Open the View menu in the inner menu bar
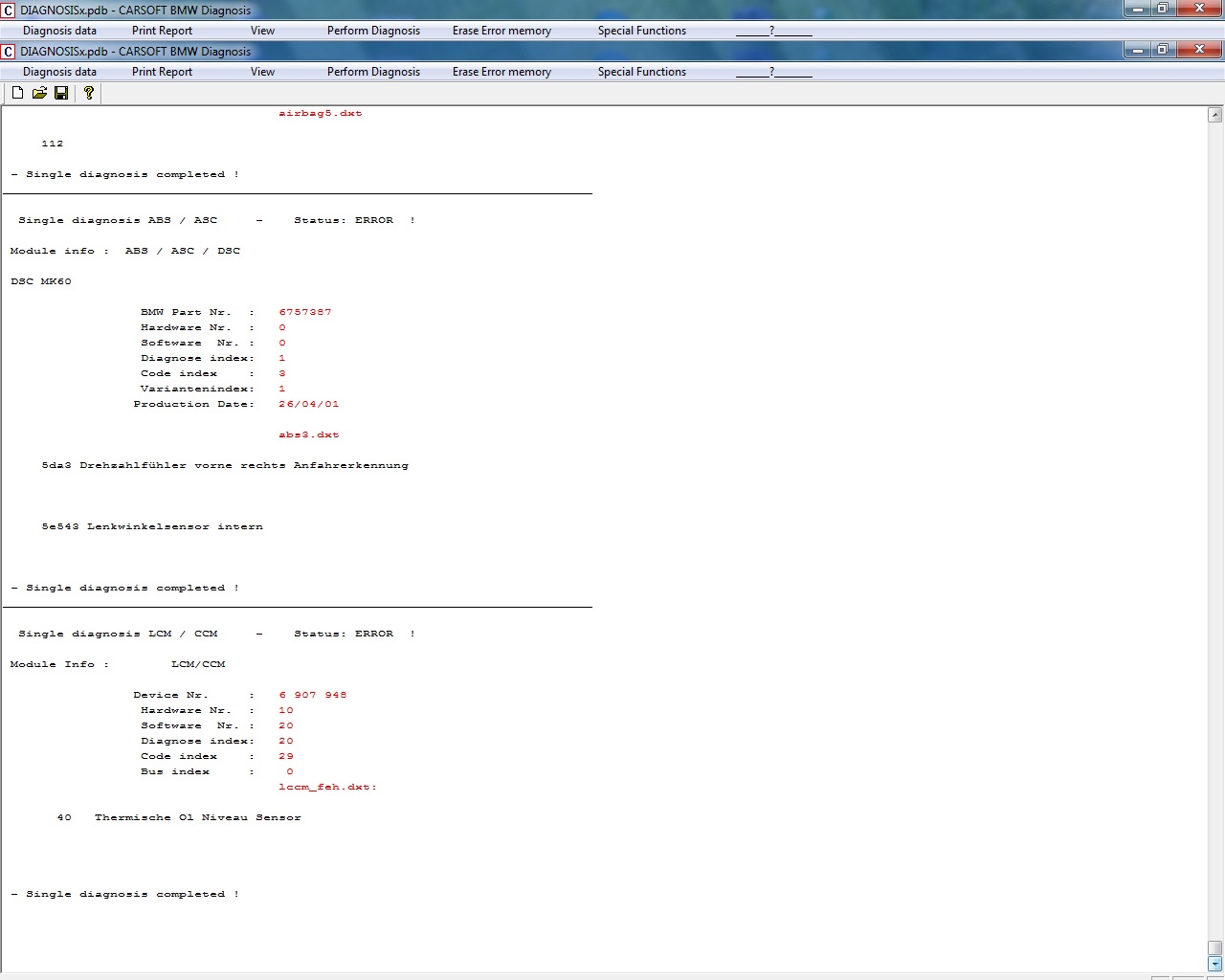The image size is (1225, 980). tap(262, 72)
